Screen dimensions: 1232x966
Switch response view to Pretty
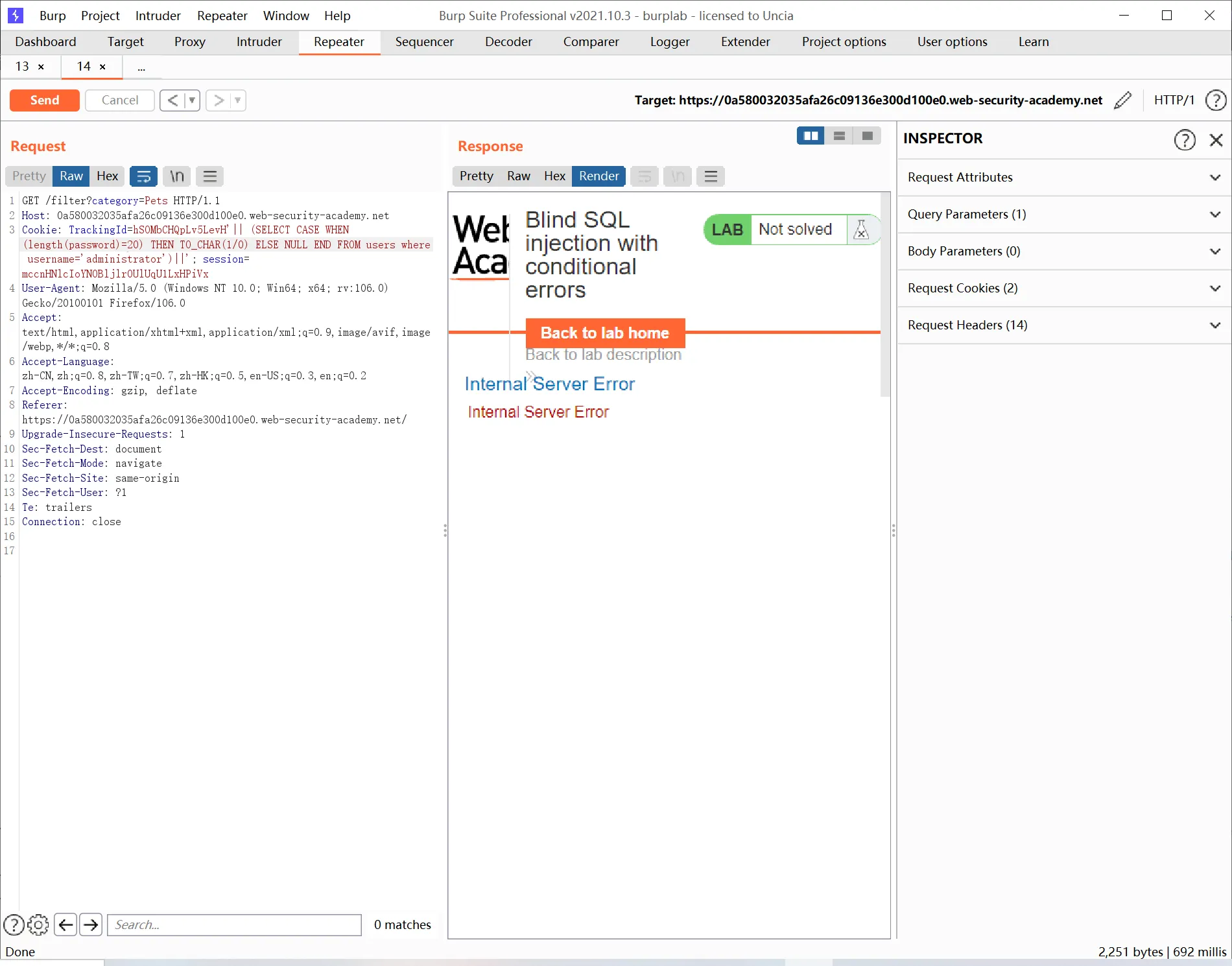(477, 176)
